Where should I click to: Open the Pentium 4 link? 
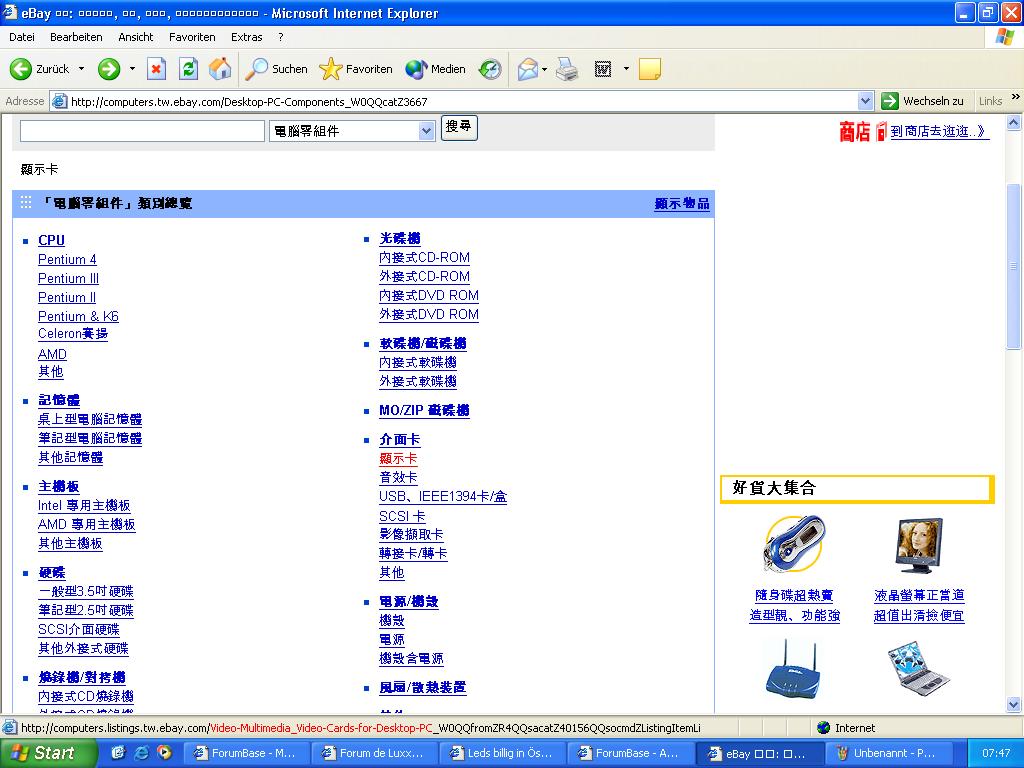tap(67, 259)
